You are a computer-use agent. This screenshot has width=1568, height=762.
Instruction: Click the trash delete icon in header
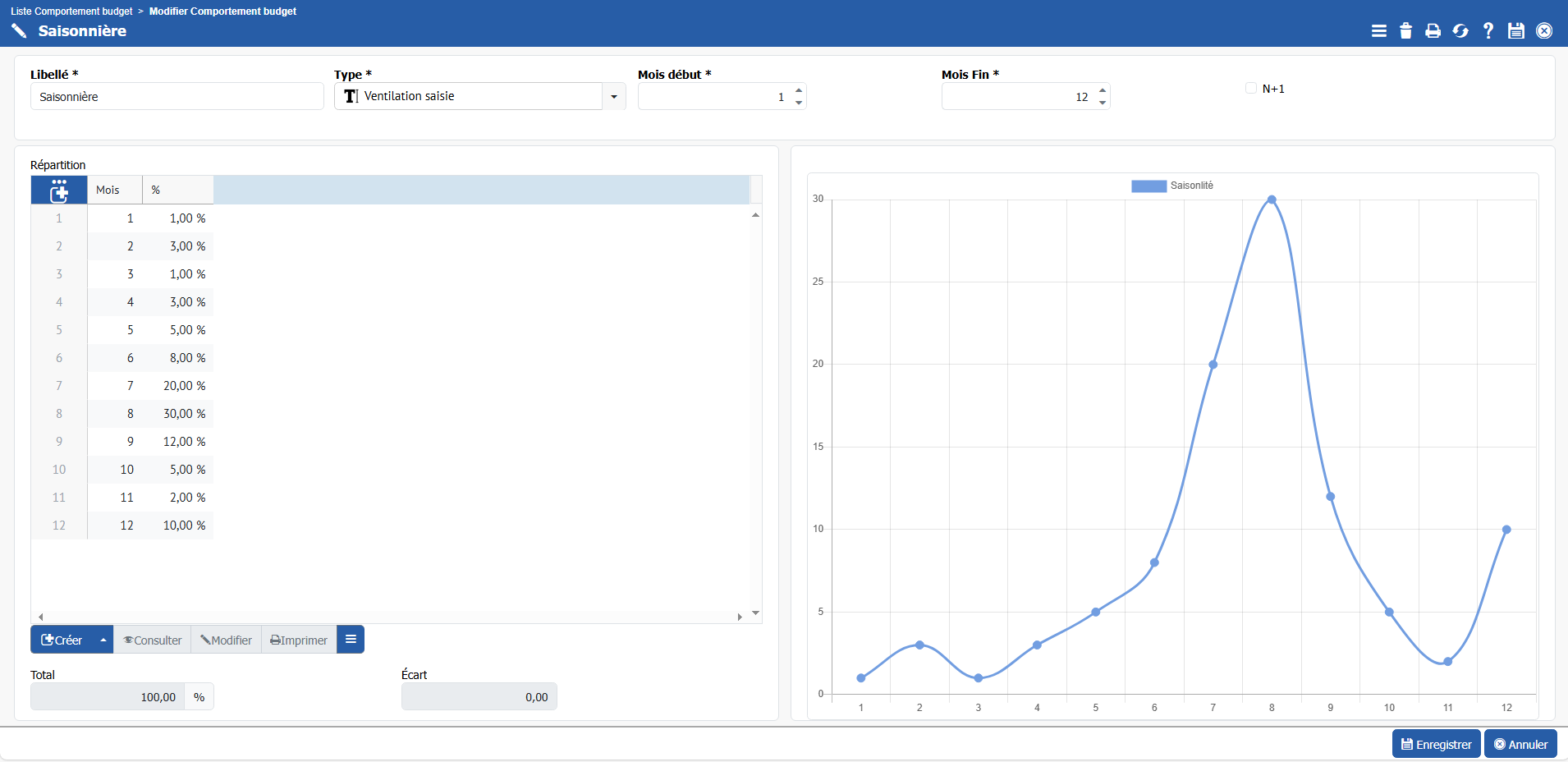tap(1405, 31)
